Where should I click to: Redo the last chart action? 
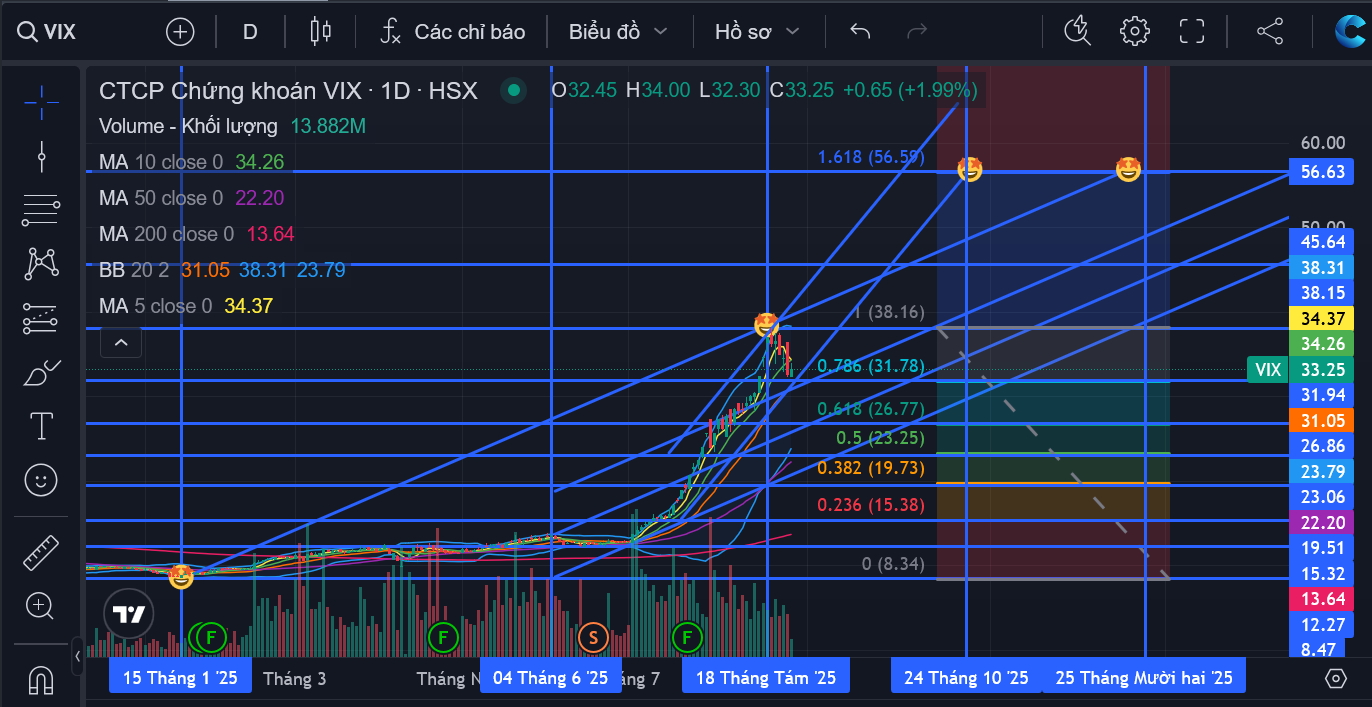click(916, 32)
